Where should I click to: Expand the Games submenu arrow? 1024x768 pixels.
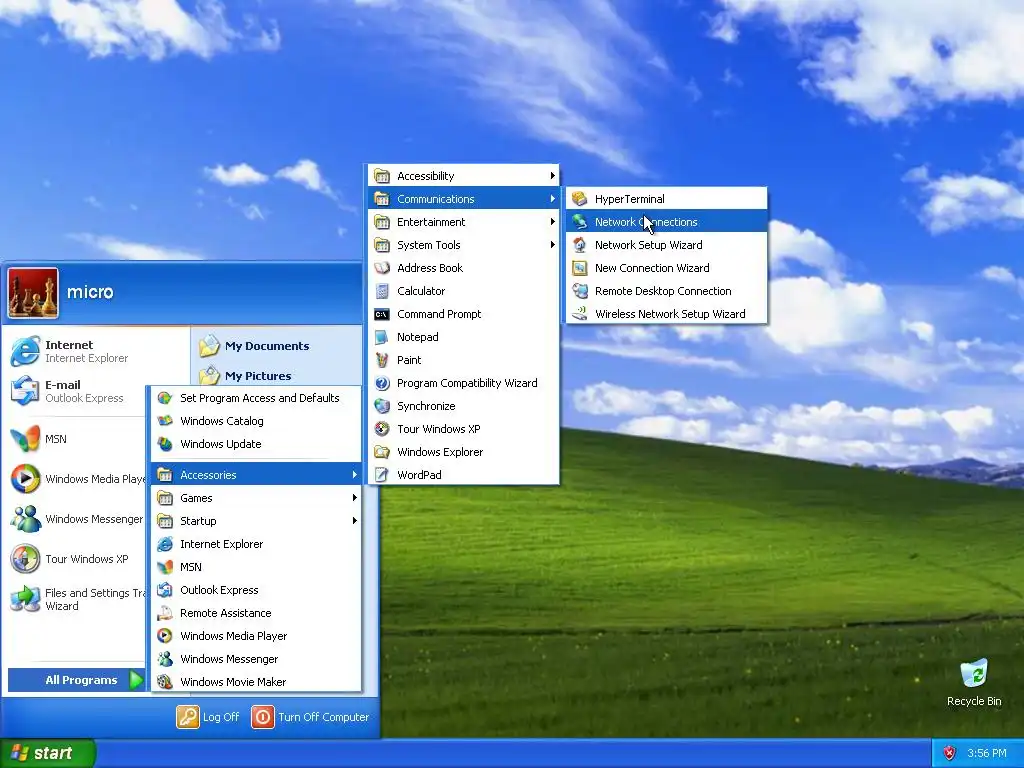coord(355,498)
